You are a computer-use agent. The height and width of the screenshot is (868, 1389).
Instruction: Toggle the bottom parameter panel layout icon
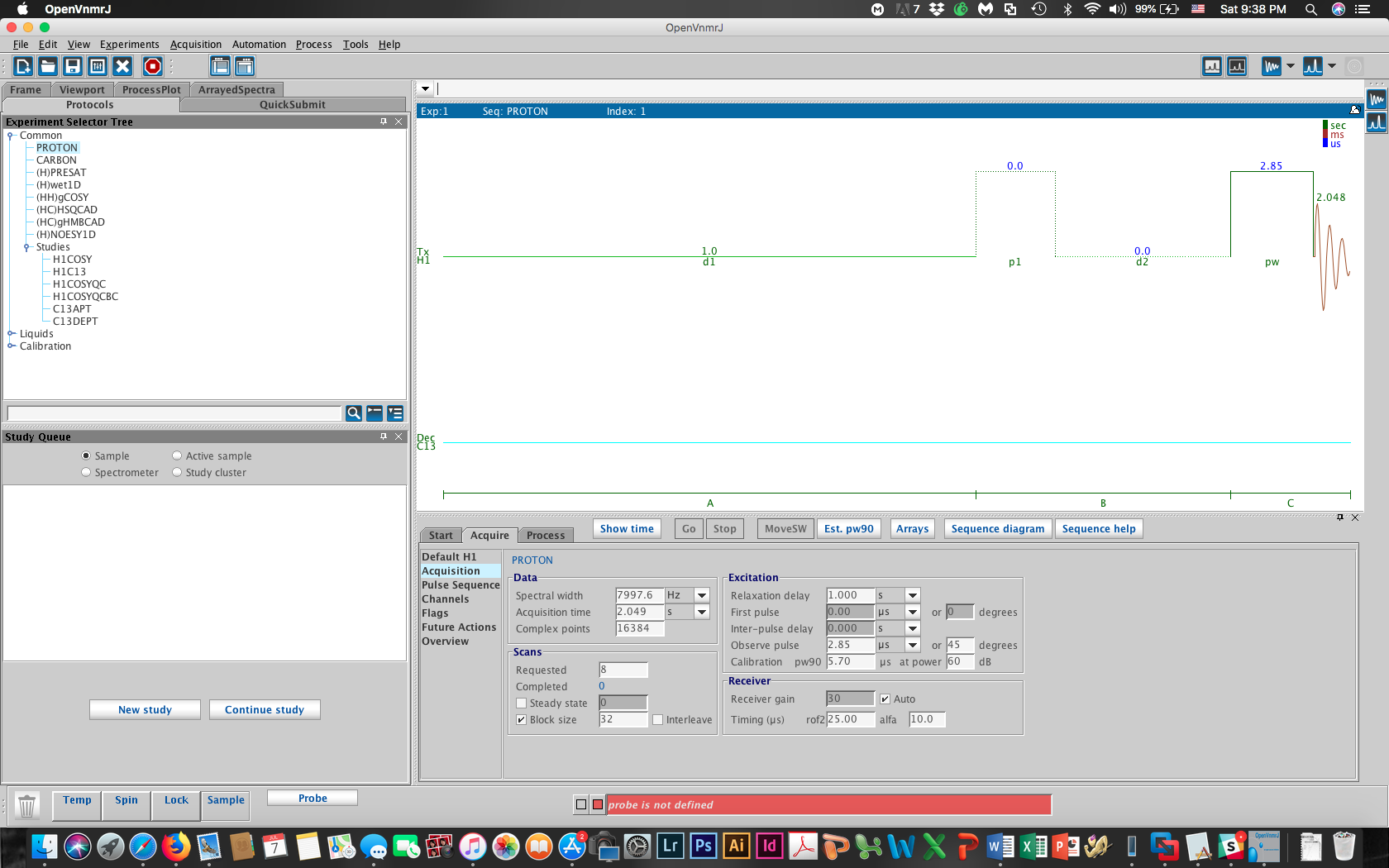point(245,66)
